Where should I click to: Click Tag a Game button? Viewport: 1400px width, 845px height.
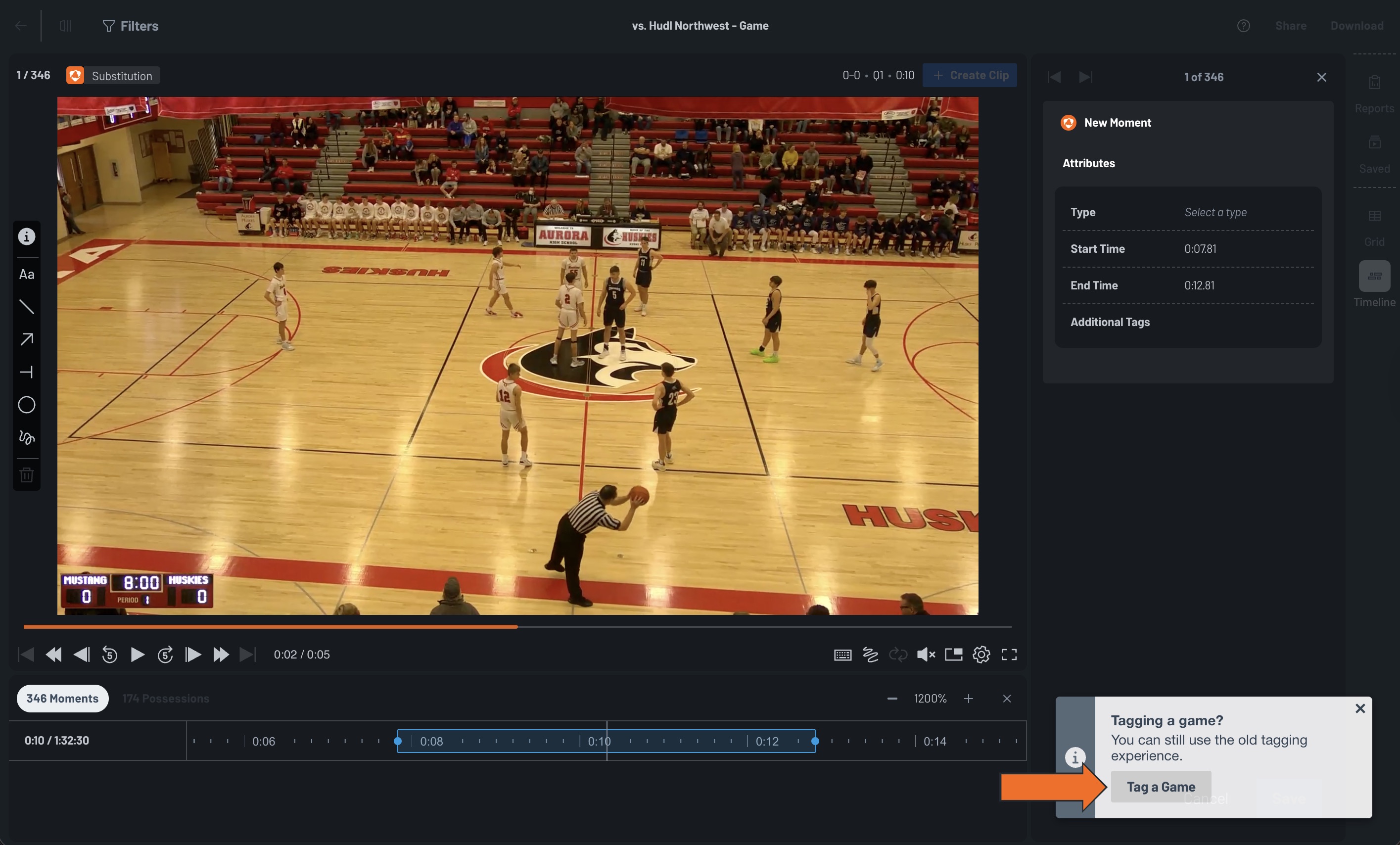pos(1161,787)
